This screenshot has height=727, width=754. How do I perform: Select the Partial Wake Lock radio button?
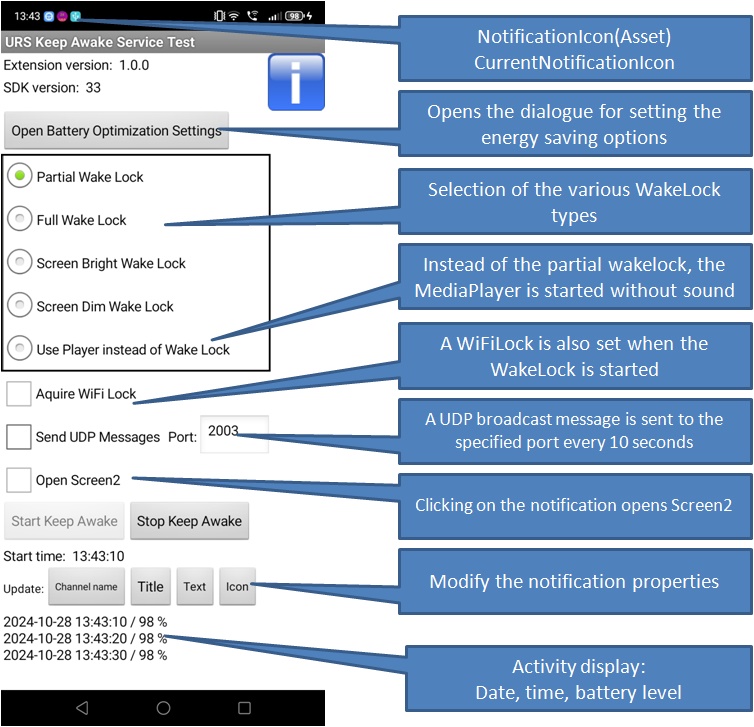[x=19, y=177]
